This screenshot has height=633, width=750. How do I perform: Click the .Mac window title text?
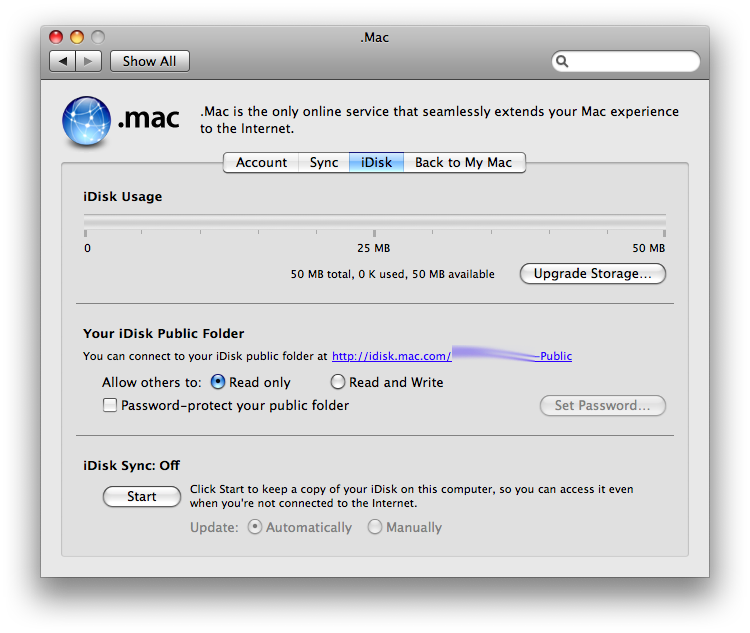[375, 37]
